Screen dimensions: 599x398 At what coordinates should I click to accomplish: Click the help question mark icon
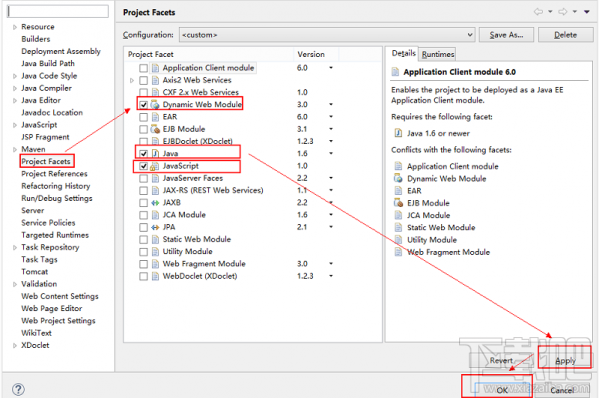coord(18,389)
